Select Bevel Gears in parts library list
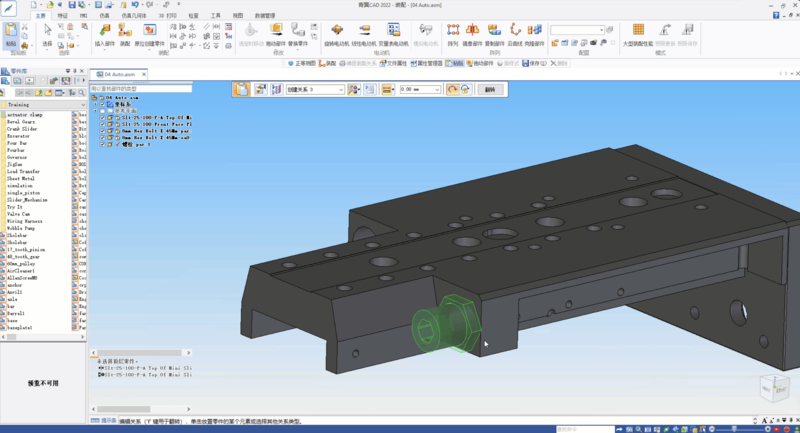Image resolution: width=800 pixels, height=433 pixels. (20, 122)
